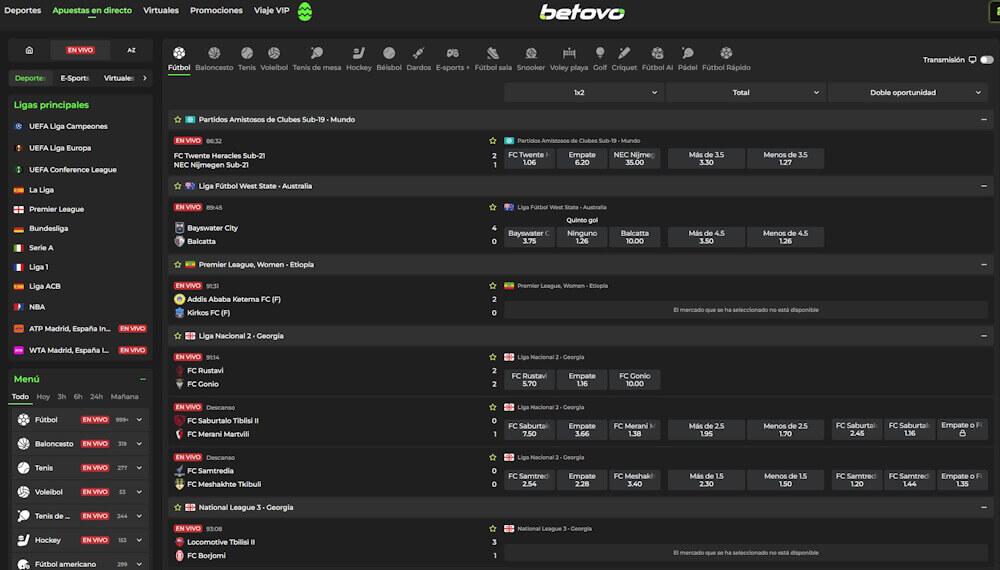
Task: Bet on Menos de 4.5 at 1.26
Action: pyautogui.click(x=785, y=237)
